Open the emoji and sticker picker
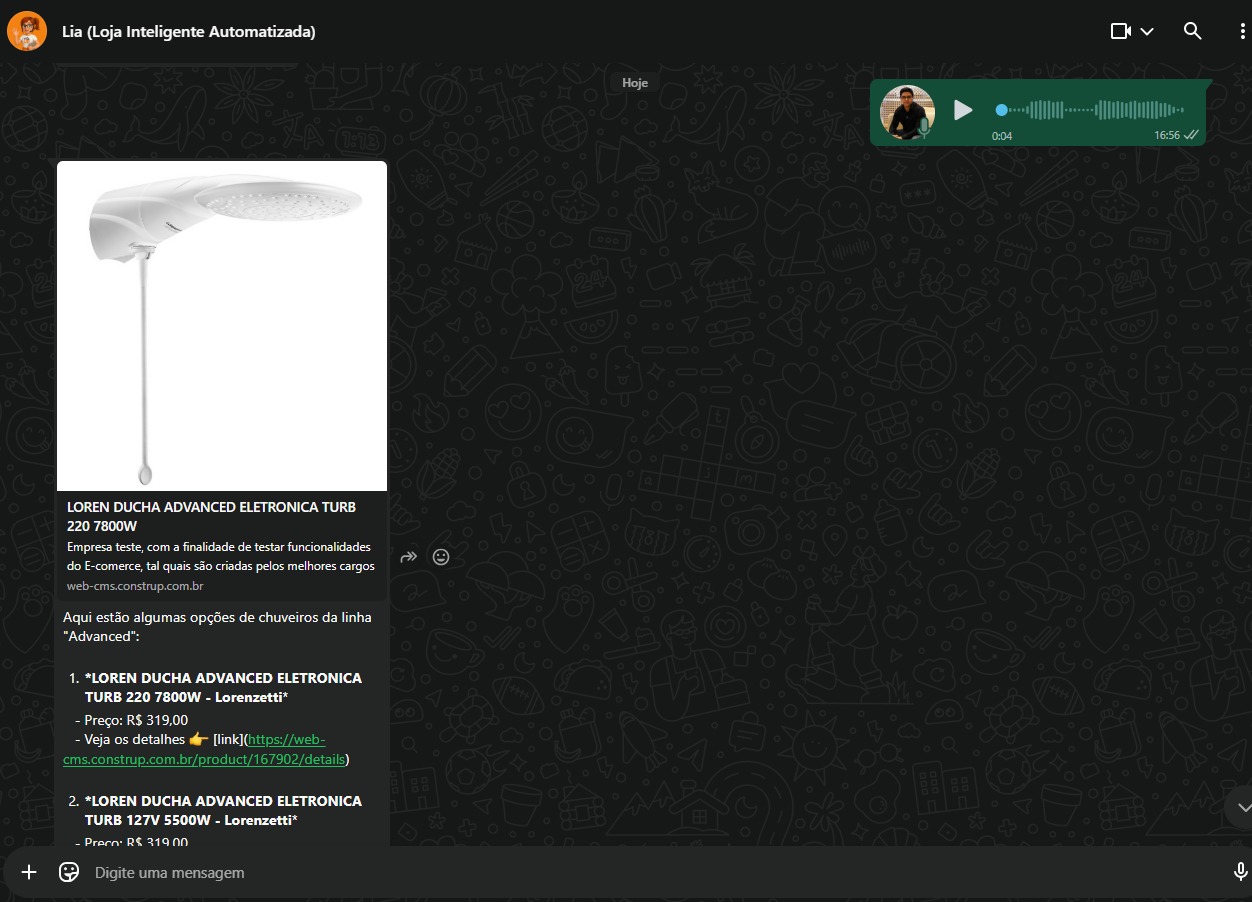This screenshot has height=902, width=1252. tap(69, 872)
